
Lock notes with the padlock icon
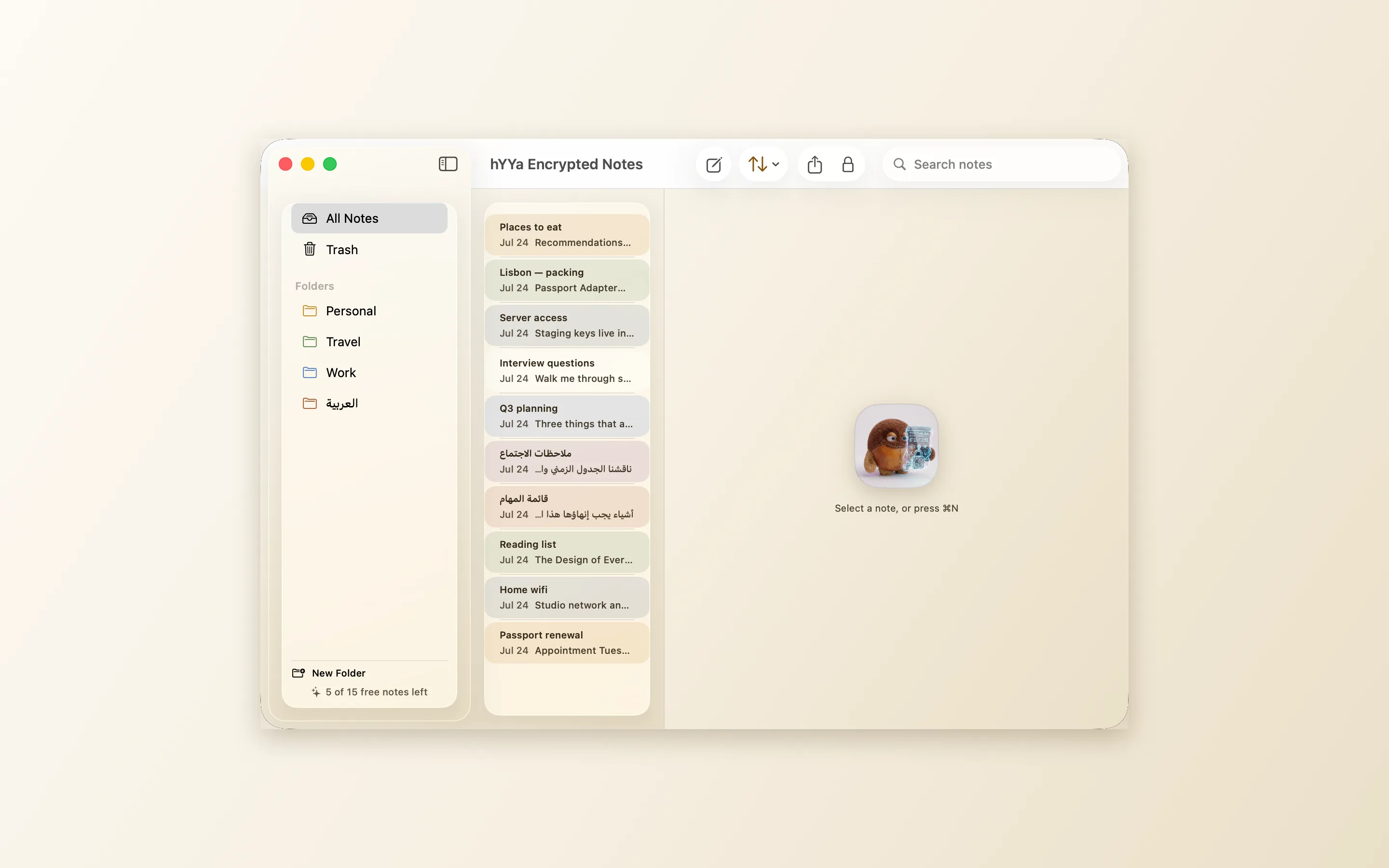tap(848, 165)
